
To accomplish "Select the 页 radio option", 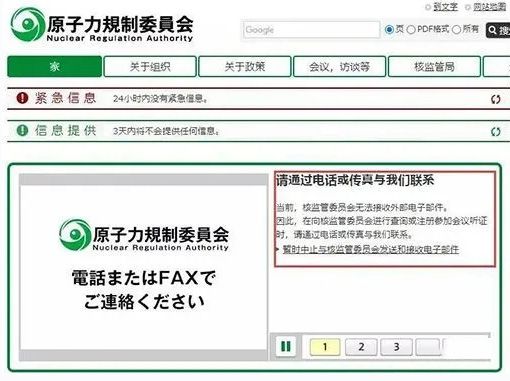I will [389, 30].
